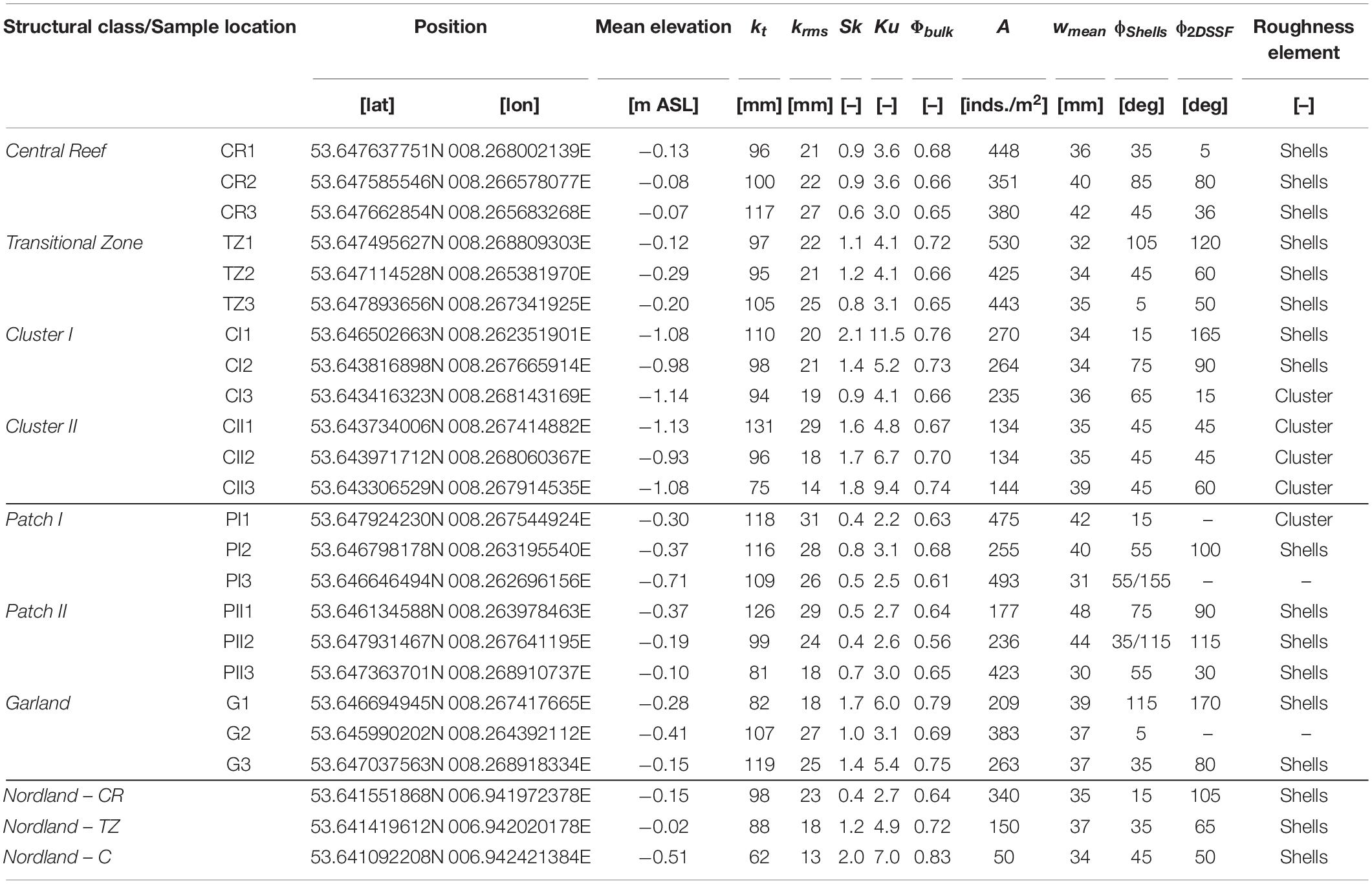Screen dimensions: 1372x884
Task: Click the 'Transitional Zone' class label
Action: point(74,243)
